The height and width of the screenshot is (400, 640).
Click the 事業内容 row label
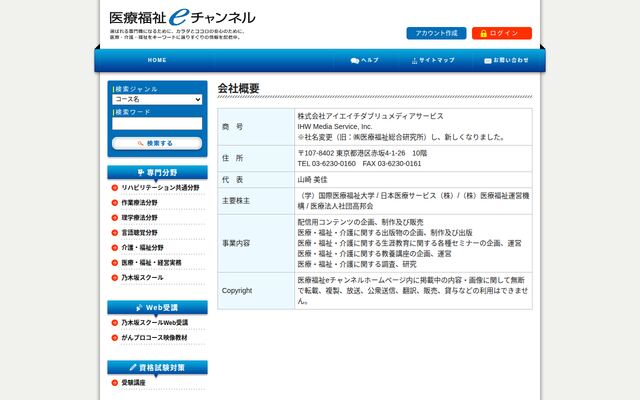[236, 243]
